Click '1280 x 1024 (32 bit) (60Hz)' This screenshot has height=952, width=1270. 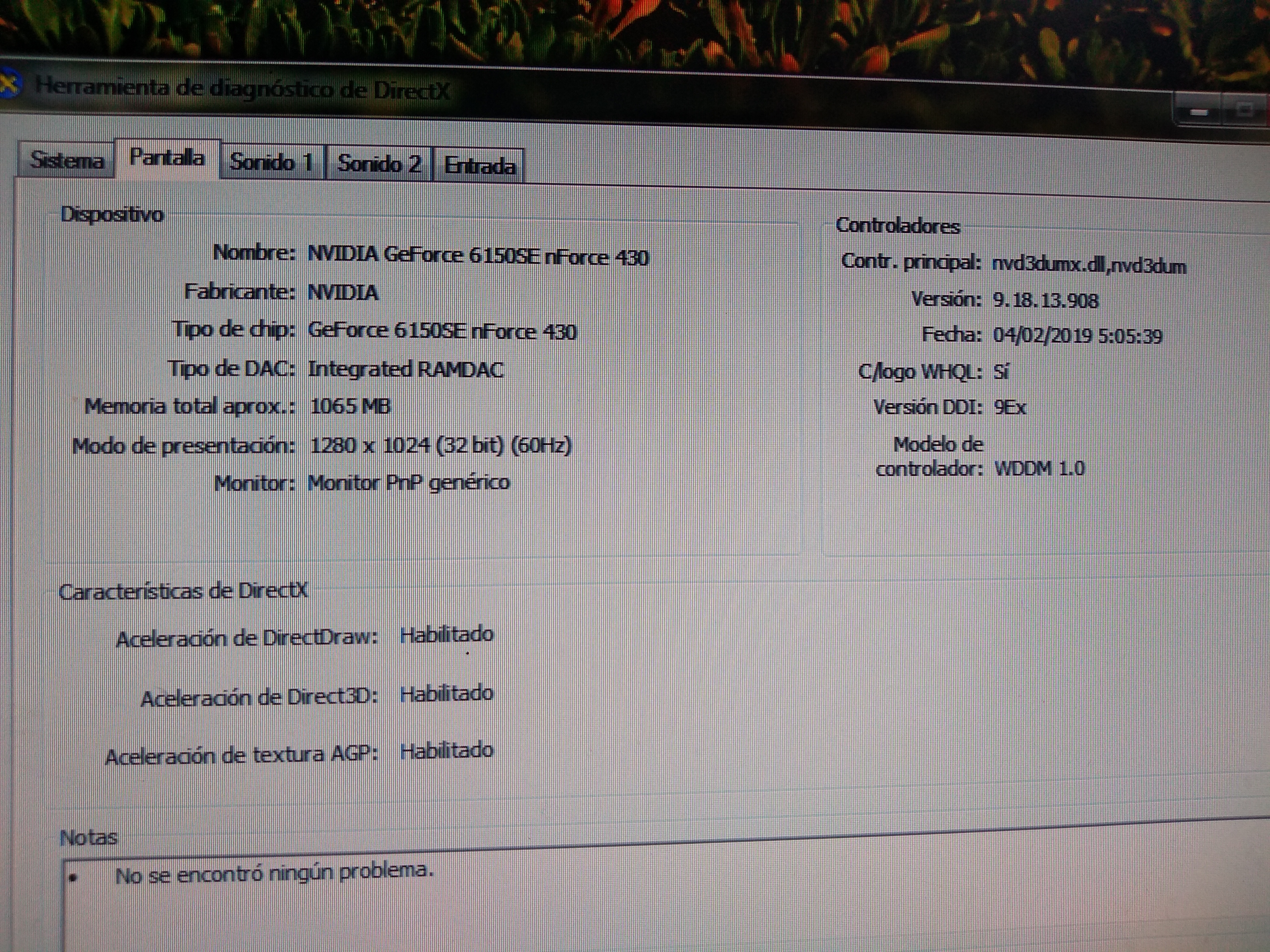point(440,445)
